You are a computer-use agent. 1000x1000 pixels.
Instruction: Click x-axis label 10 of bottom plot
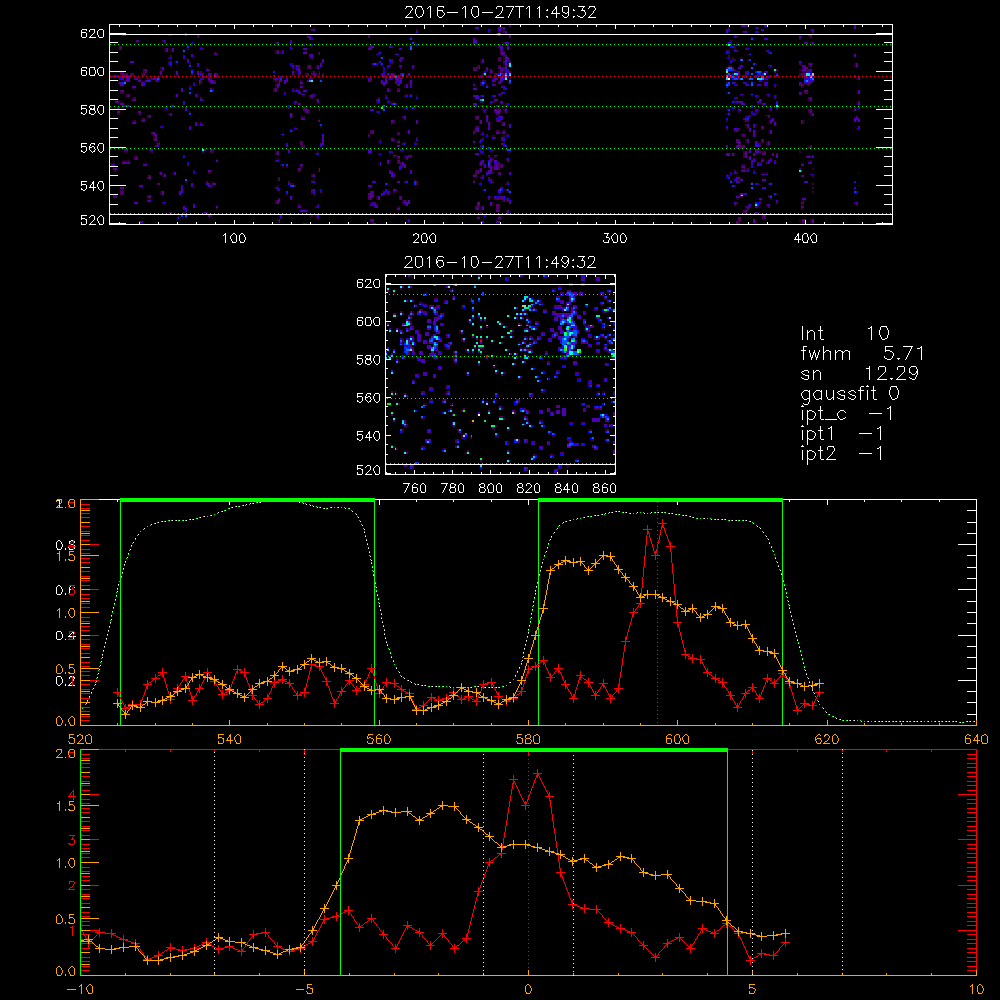coord(976,989)
